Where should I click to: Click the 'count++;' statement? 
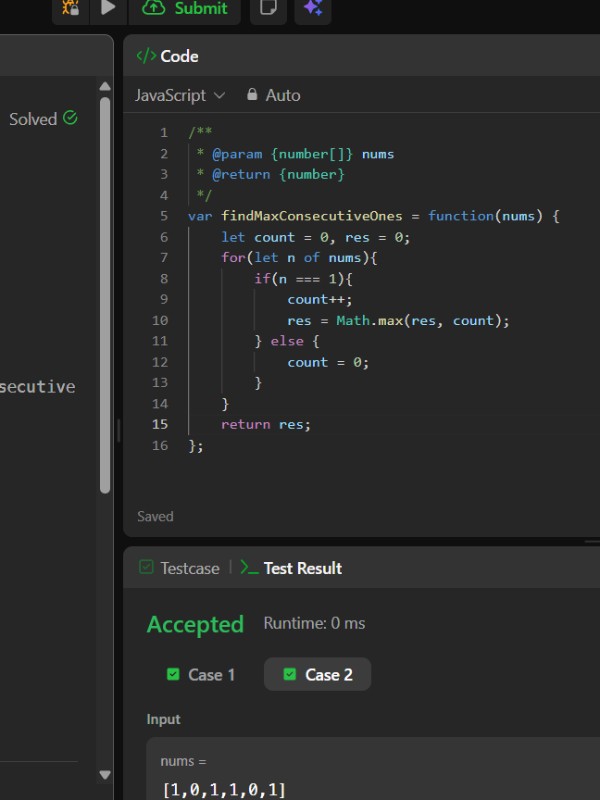pos(319,299)
